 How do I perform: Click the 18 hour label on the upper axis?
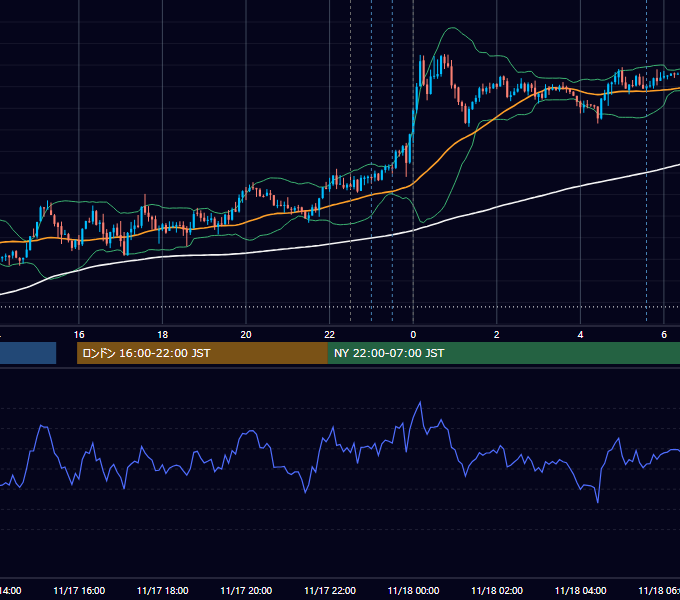pyautogui.click(x=162, y=334)
